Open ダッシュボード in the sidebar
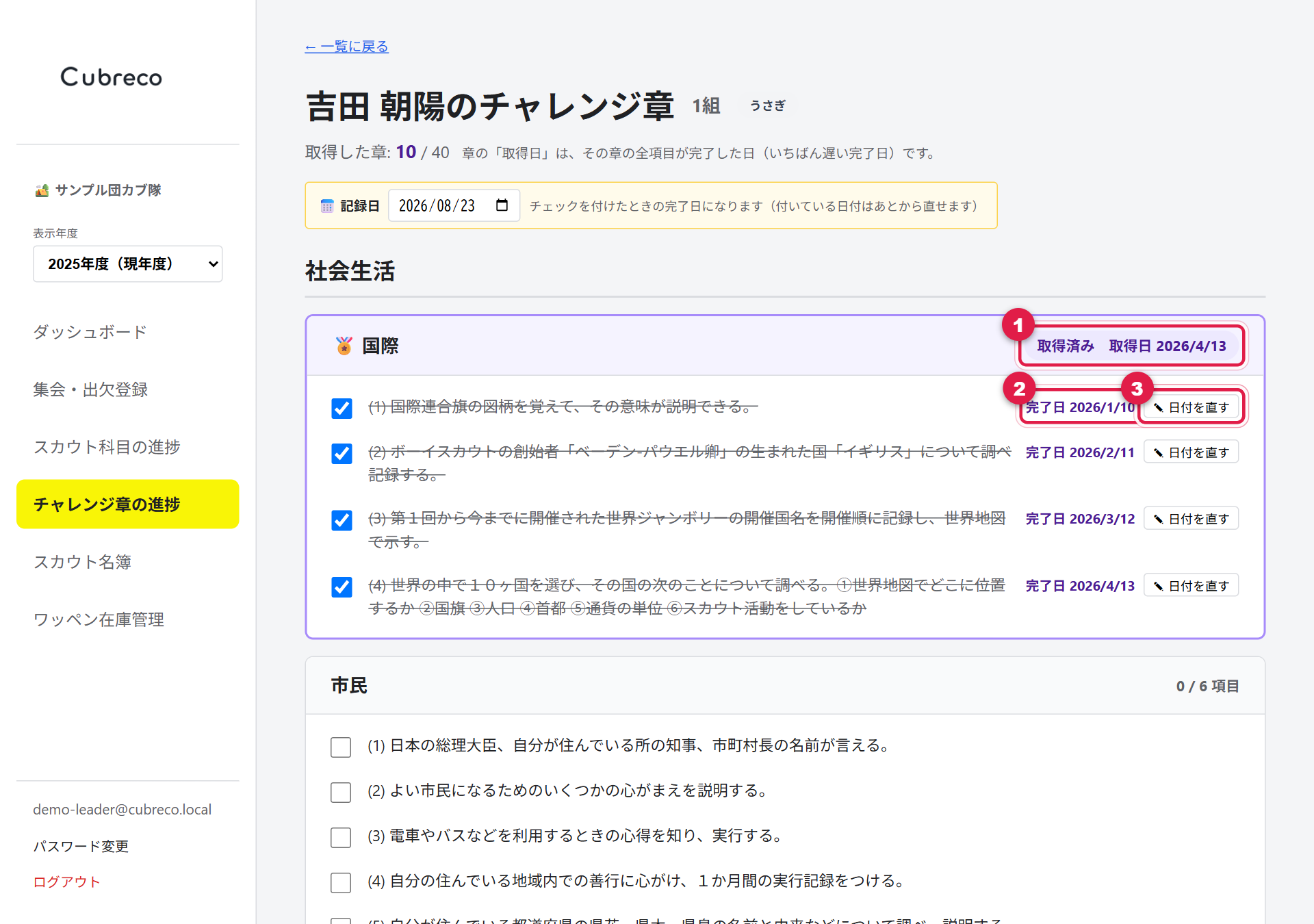The height and width of the screenshot is (924, 1314). (128, 332)
